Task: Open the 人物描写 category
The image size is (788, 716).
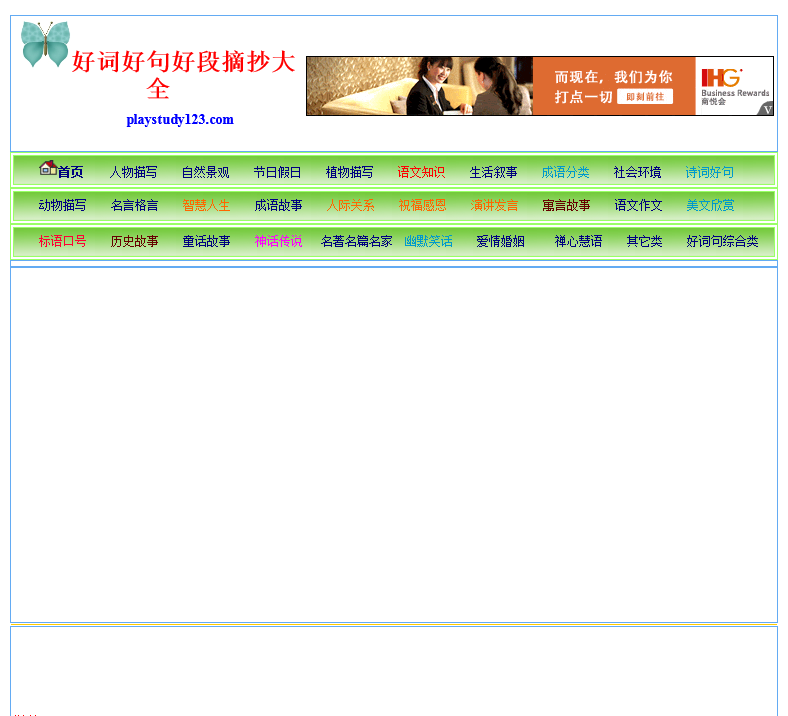Action: click(x=134, y=172)
